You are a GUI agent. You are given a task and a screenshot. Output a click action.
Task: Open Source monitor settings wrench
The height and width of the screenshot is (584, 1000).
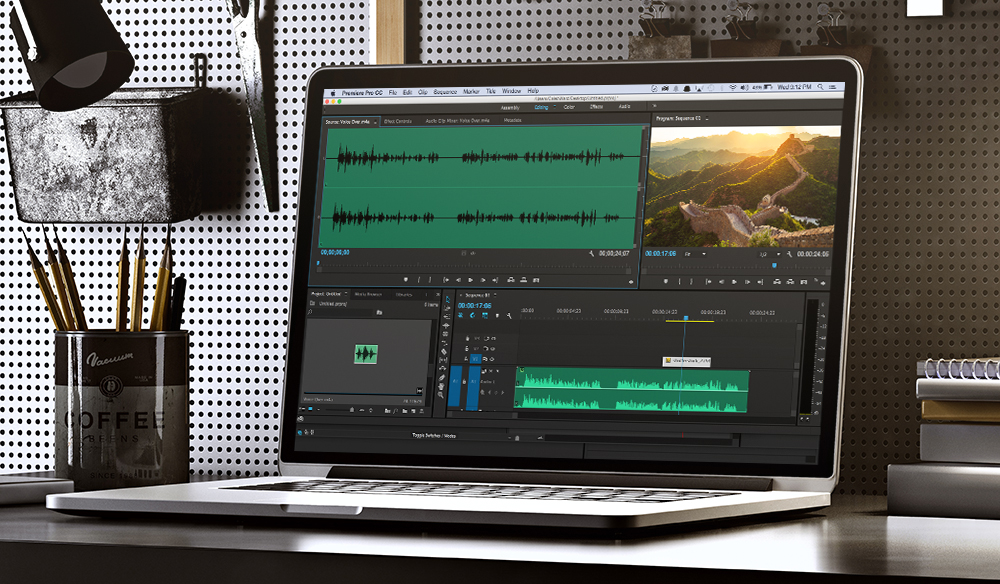click(x=591, y=253)
